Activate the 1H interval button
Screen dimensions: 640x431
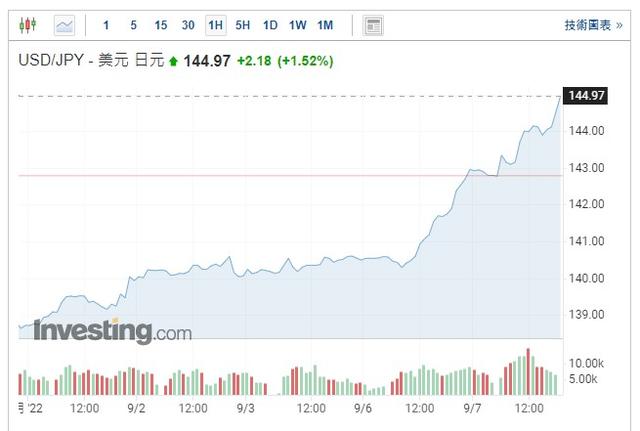point(216,25)
